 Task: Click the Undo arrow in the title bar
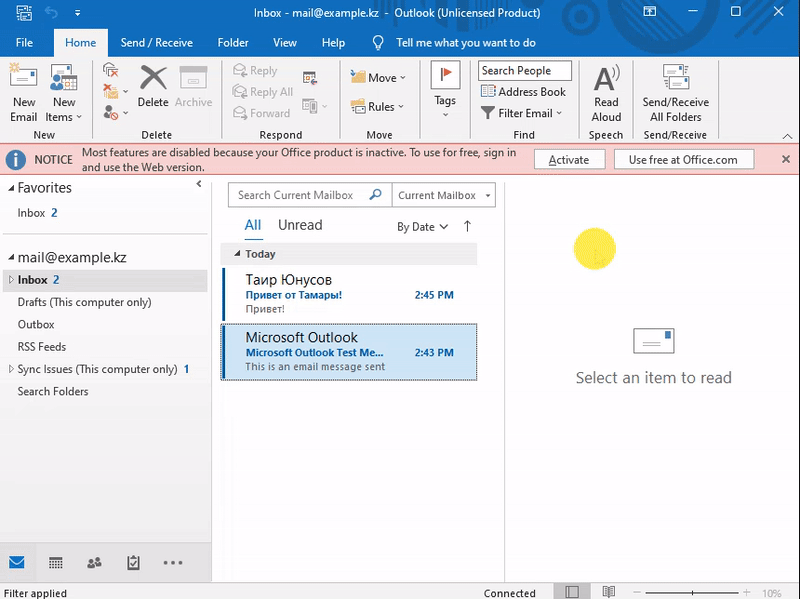point(52,12)
